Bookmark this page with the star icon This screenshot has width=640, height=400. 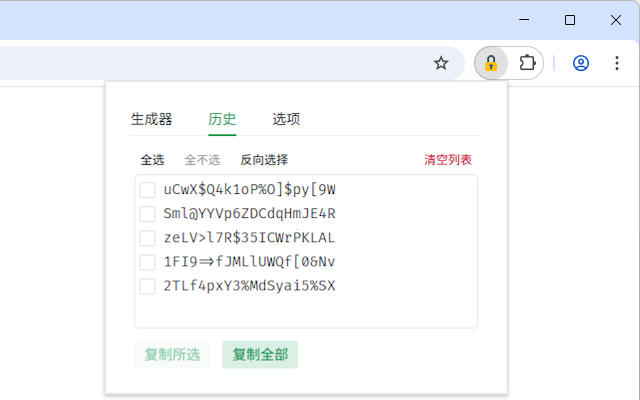click(441, 63)
